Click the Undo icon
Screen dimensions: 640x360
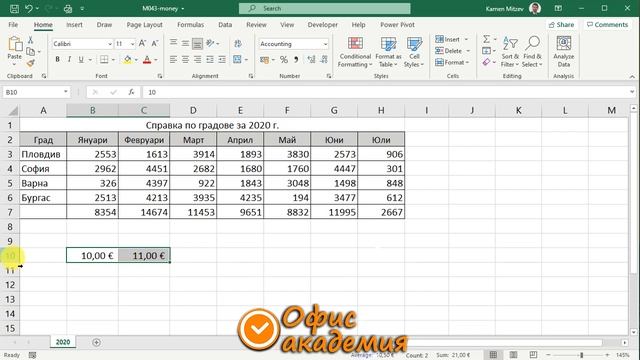click(29, 9)
